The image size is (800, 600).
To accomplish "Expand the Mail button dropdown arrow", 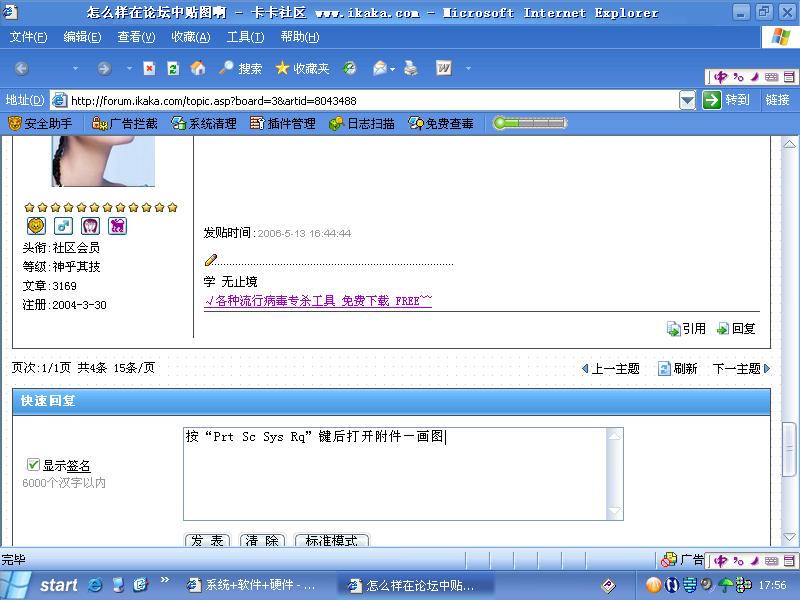I will [x=393, y=68].
